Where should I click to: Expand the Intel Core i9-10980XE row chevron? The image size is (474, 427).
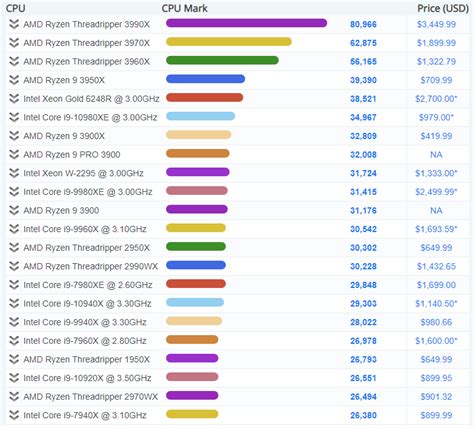(x=14, y=117)
